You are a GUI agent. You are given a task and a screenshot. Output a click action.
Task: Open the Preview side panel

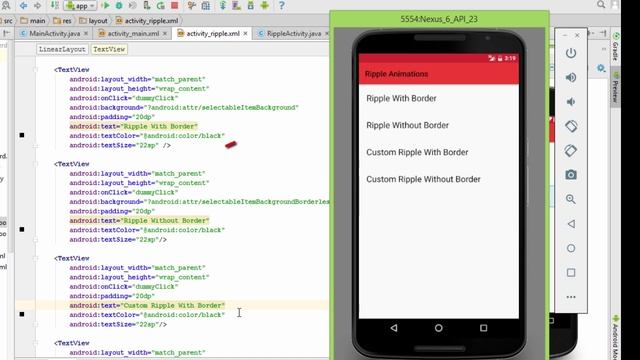[x=616, y=88]
